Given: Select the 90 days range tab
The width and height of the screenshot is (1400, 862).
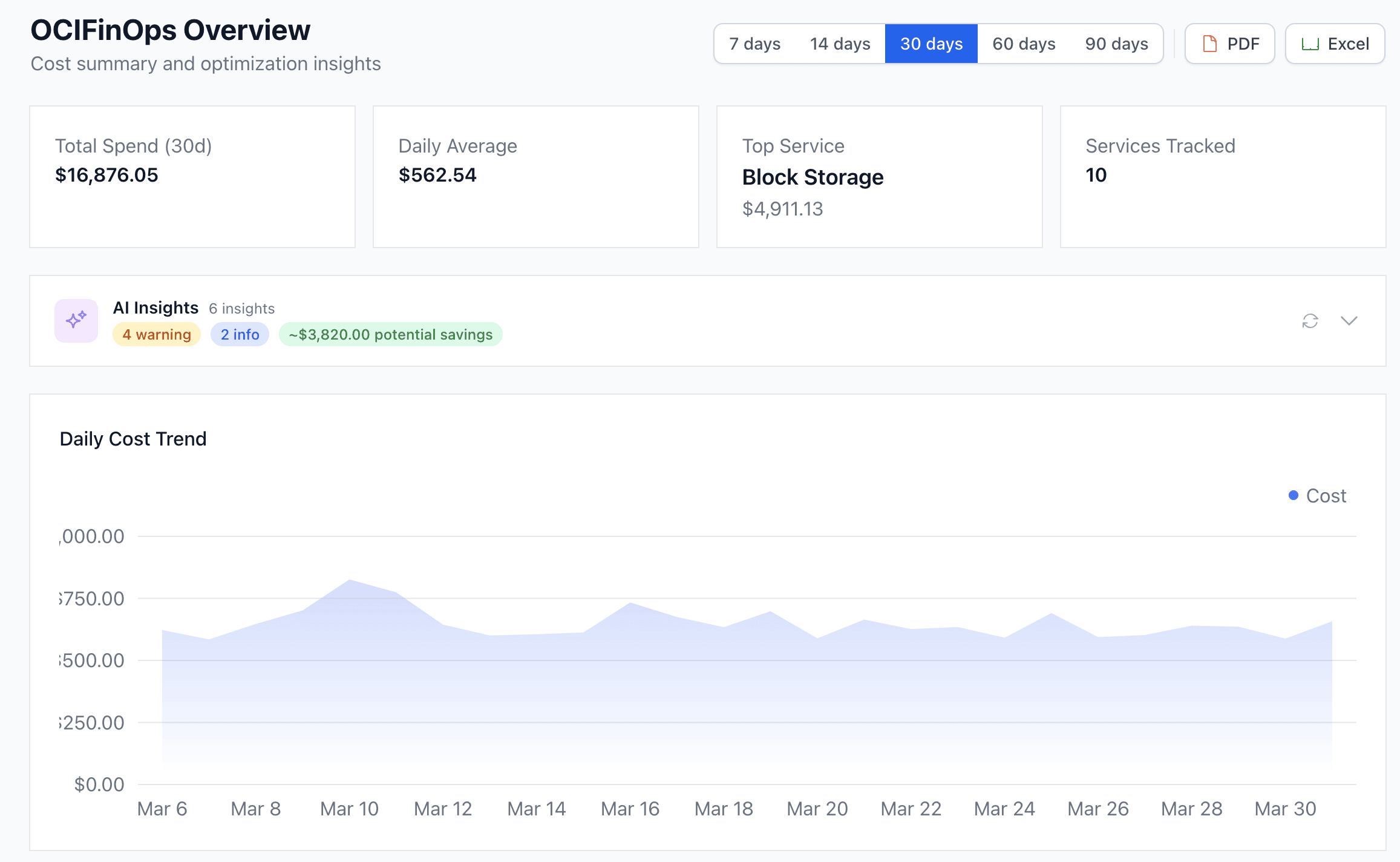Looking at the screenshot, I should pyautogui.click(x=1116, y=43).
